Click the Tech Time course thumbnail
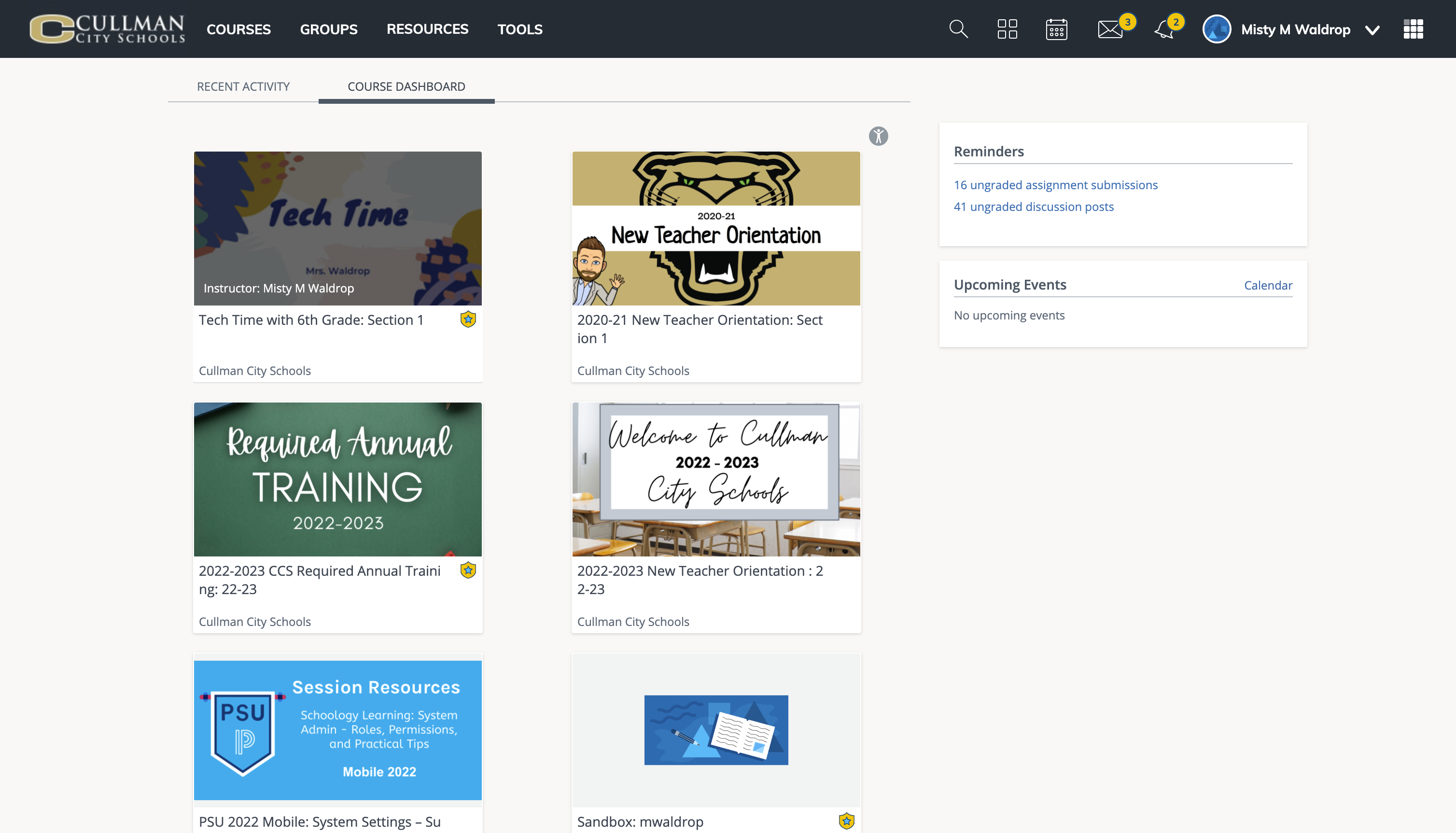This screenshot has height=833, width=1456. tap(337, 228)
